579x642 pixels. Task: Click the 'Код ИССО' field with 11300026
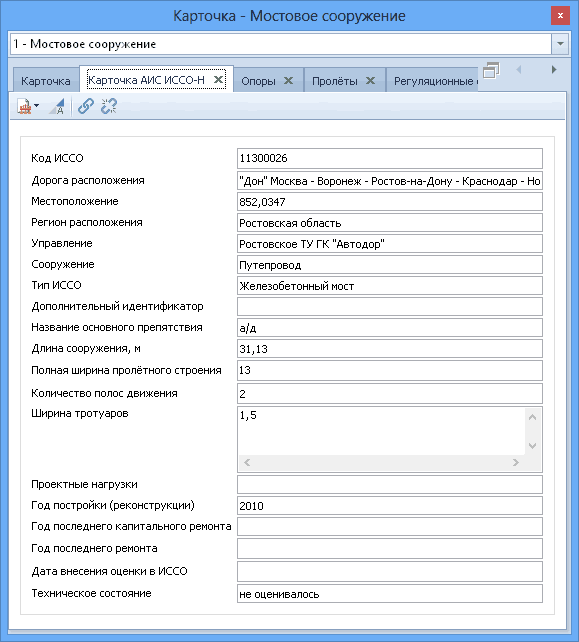point(390,158)
